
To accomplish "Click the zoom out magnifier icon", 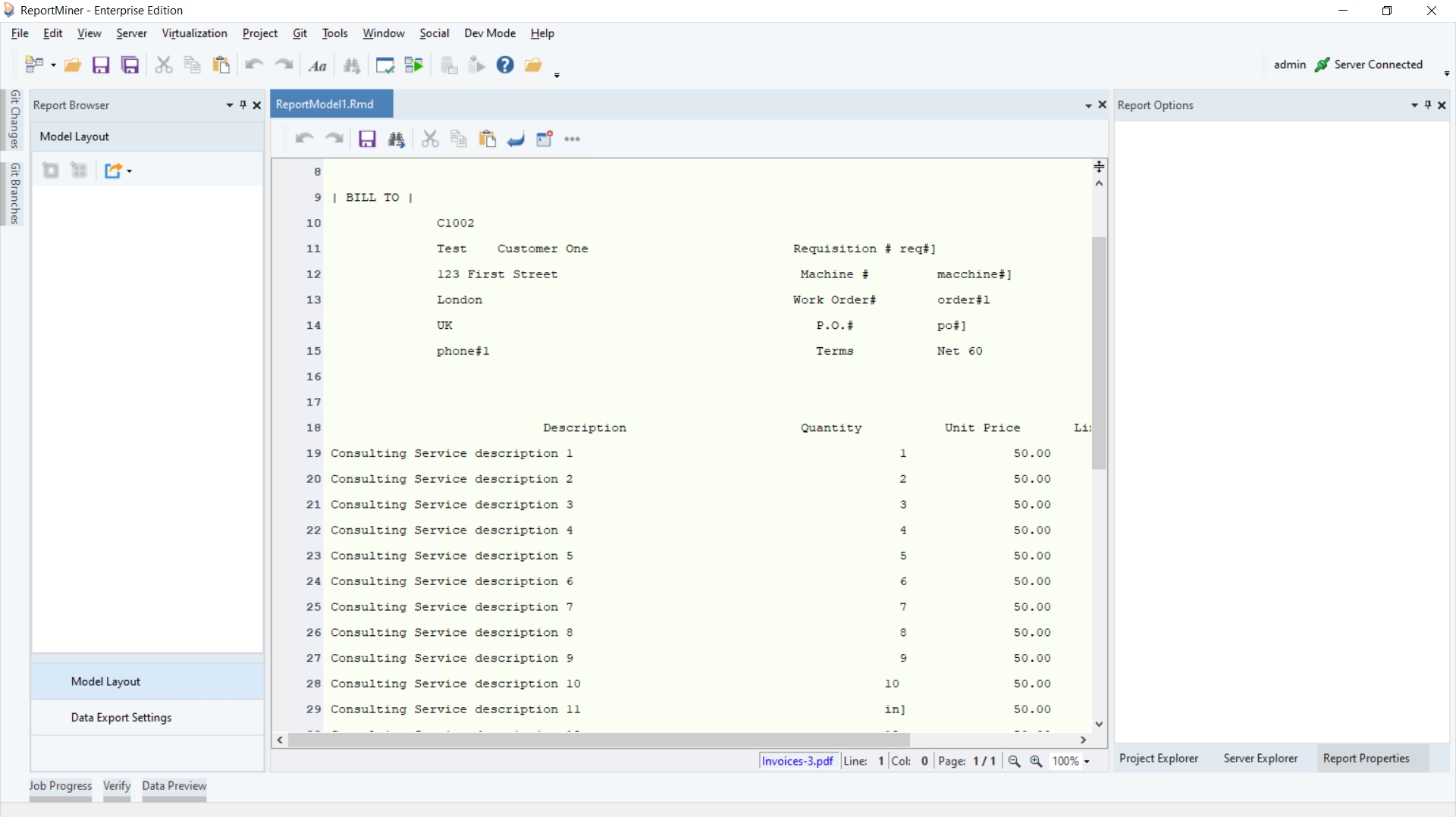I will (x=1014, y=762).
